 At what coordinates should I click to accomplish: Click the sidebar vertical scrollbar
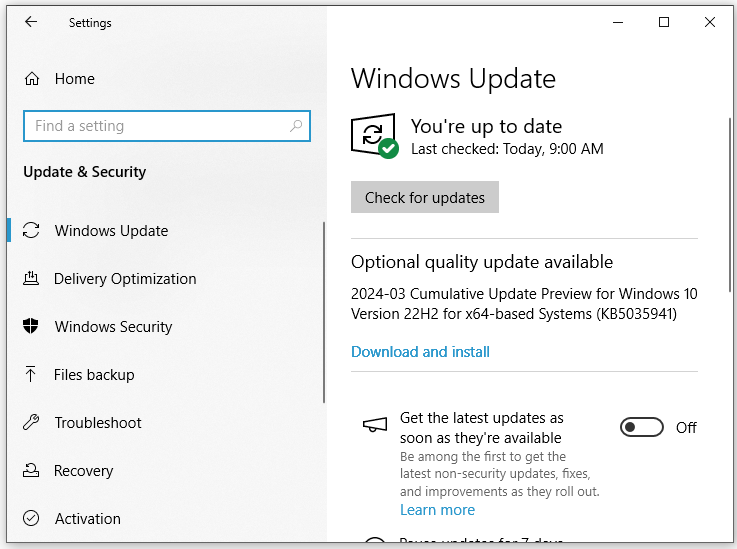click(x=324, y=310)
